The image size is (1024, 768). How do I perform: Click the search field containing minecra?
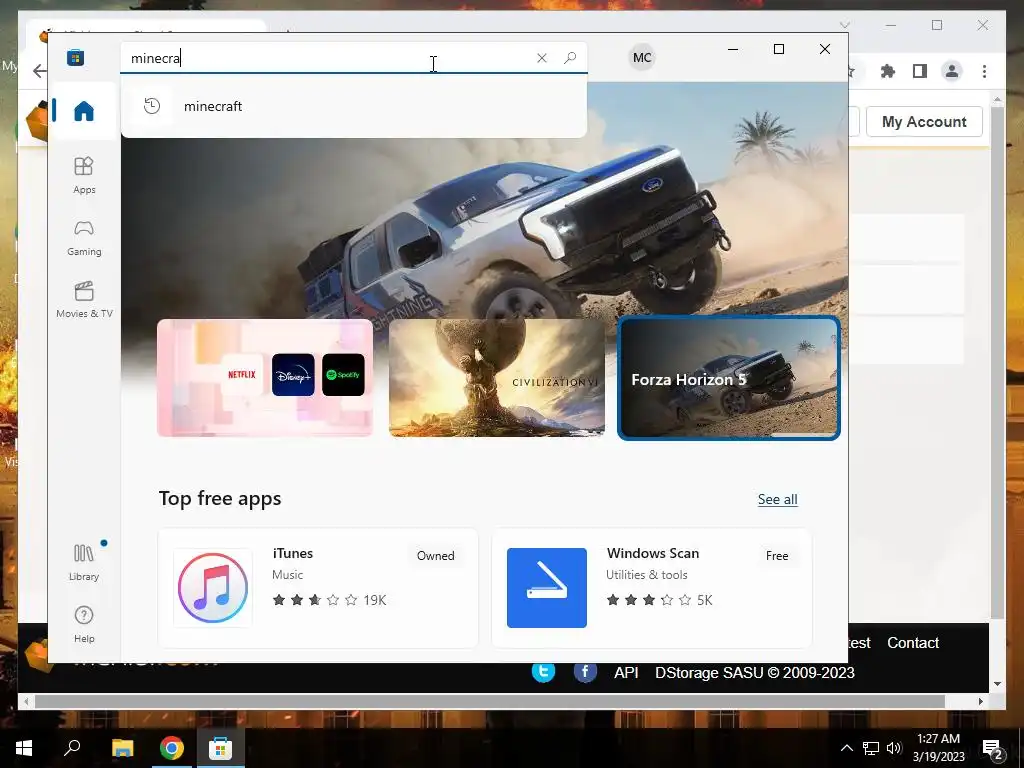(x=353, y=58)
